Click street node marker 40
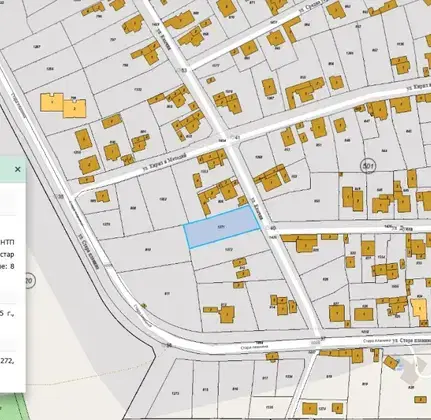431x420 pixels. point(272,228)
